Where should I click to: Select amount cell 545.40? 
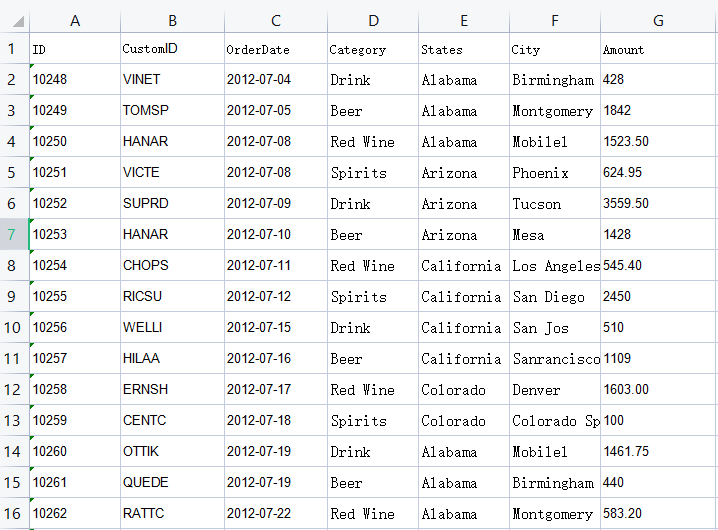coord(658,266)
